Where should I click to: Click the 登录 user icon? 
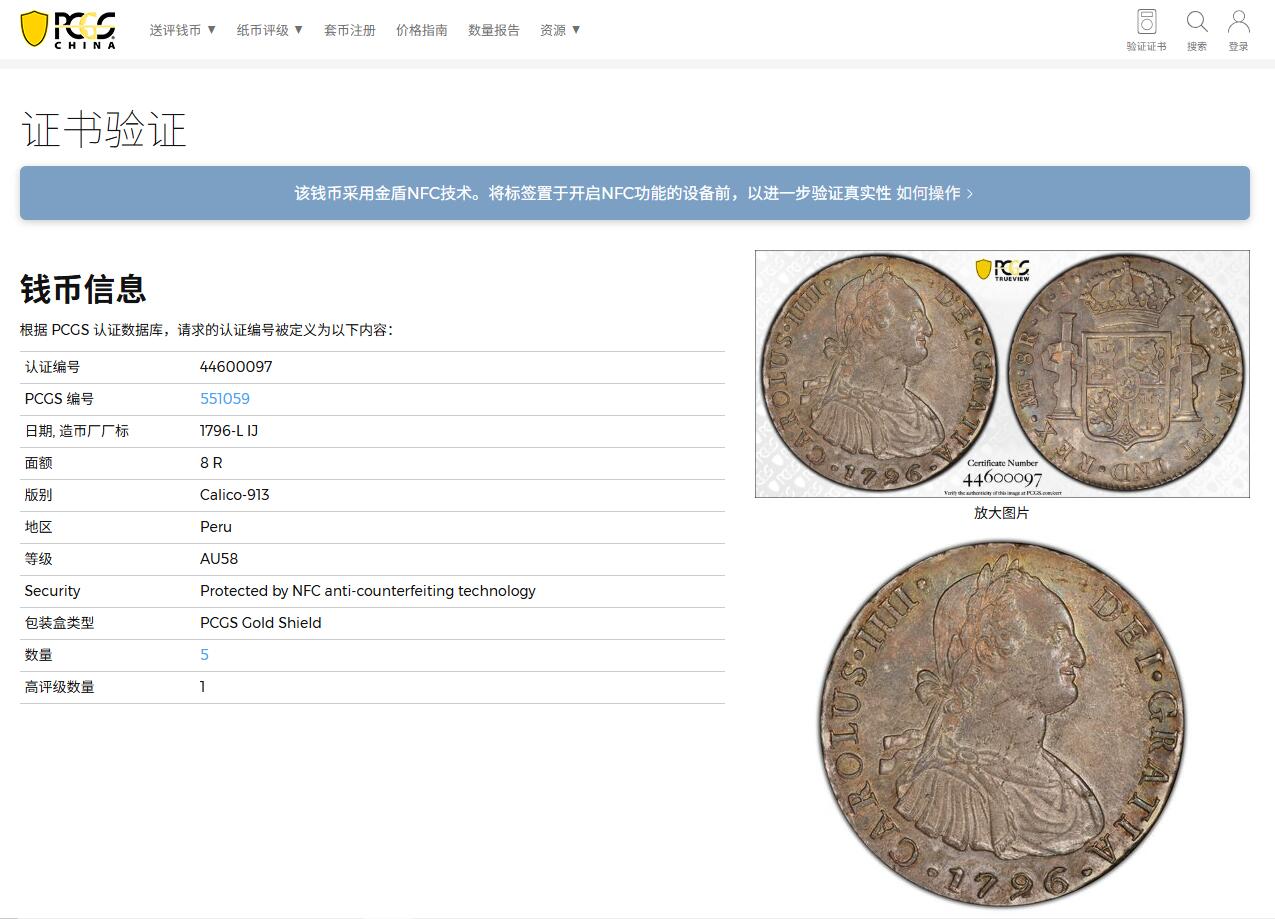[1238, 30]
